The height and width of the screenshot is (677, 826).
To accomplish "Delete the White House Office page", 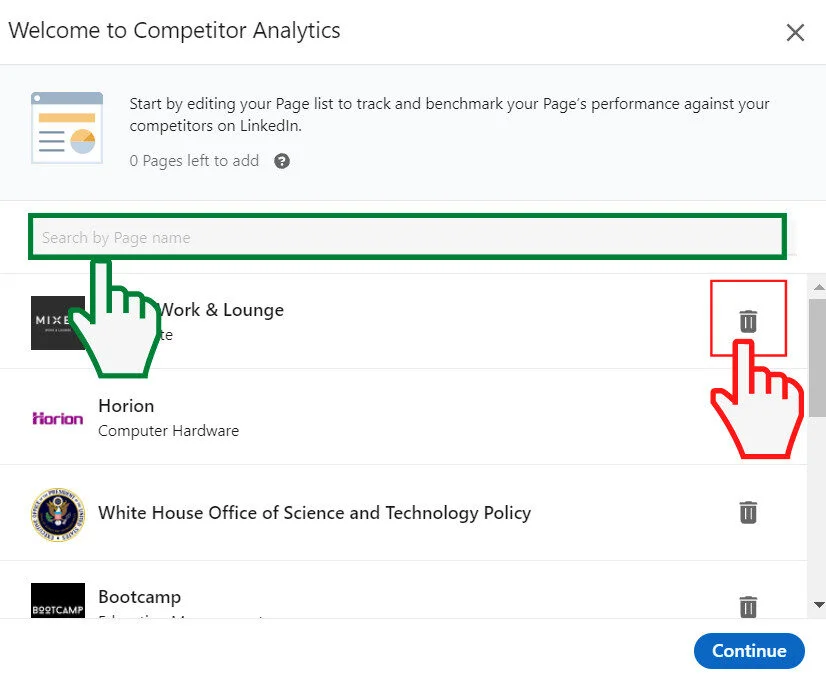I will (748, 512).
